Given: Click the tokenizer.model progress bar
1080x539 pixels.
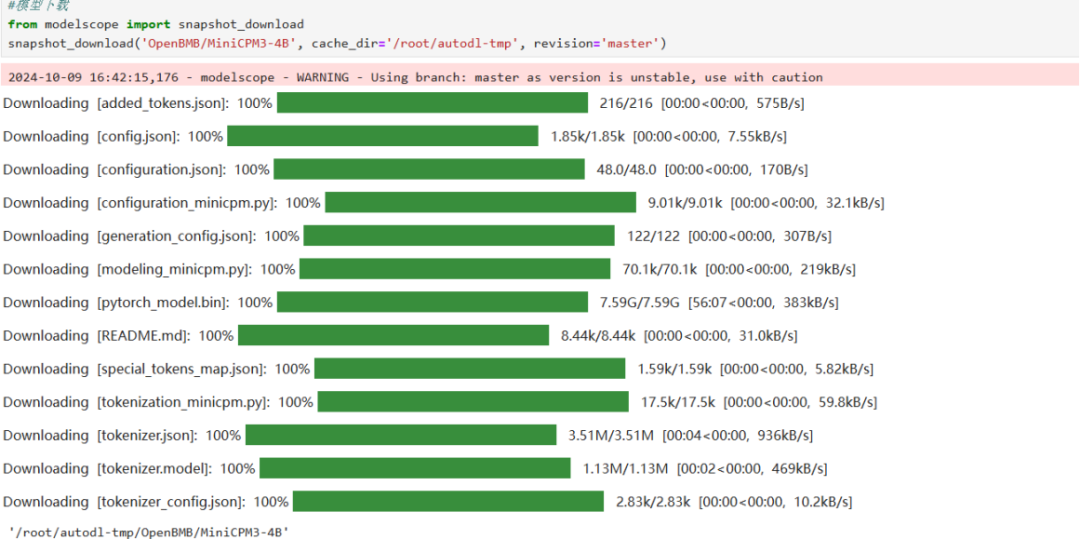Looking at the screenshot, I should tap(415, 469).
